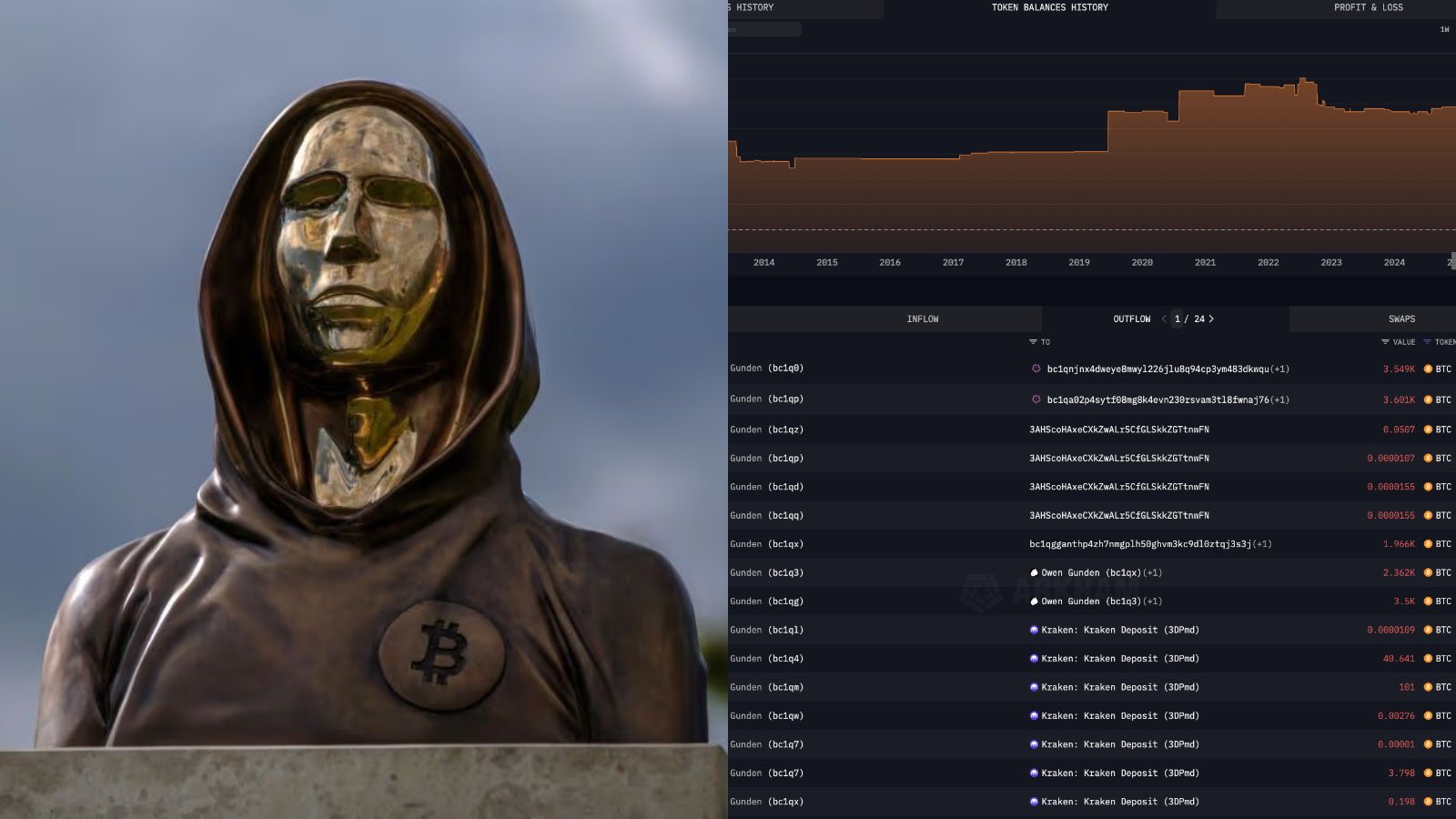This screenshot has height=819, width=1456.
Task: Select the INFLOW tab
Action: [x=922, y=319]
